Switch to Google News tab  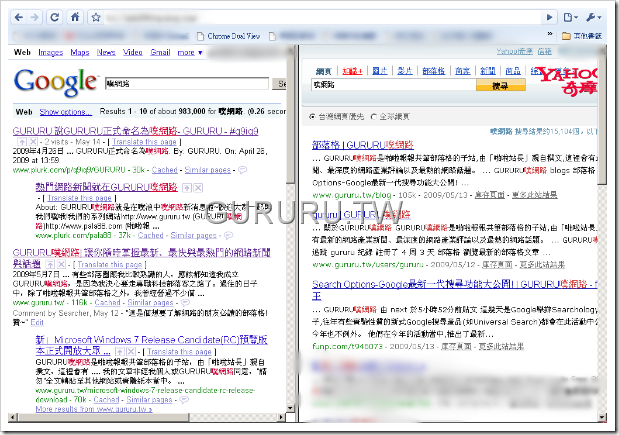(106, 52)
